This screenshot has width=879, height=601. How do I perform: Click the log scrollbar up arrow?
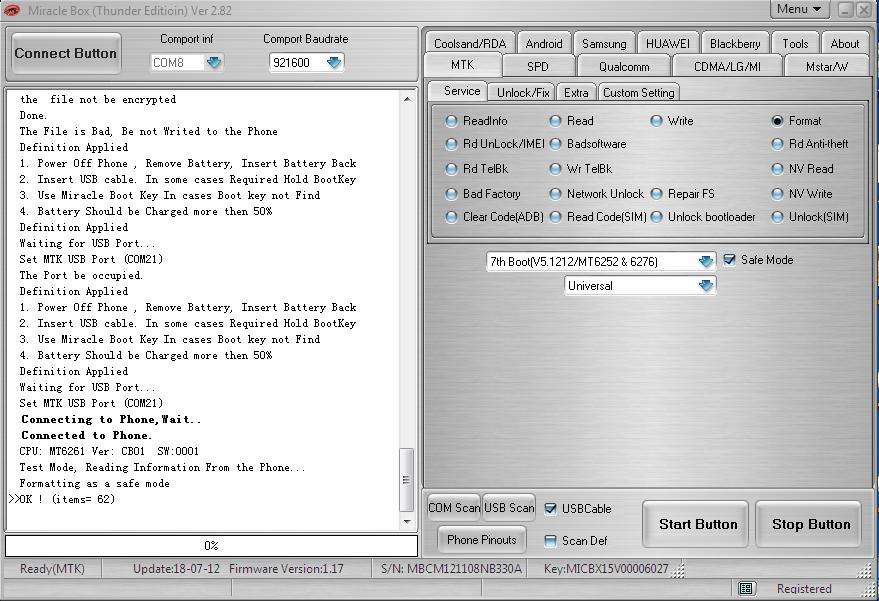(x=407, y=99)
